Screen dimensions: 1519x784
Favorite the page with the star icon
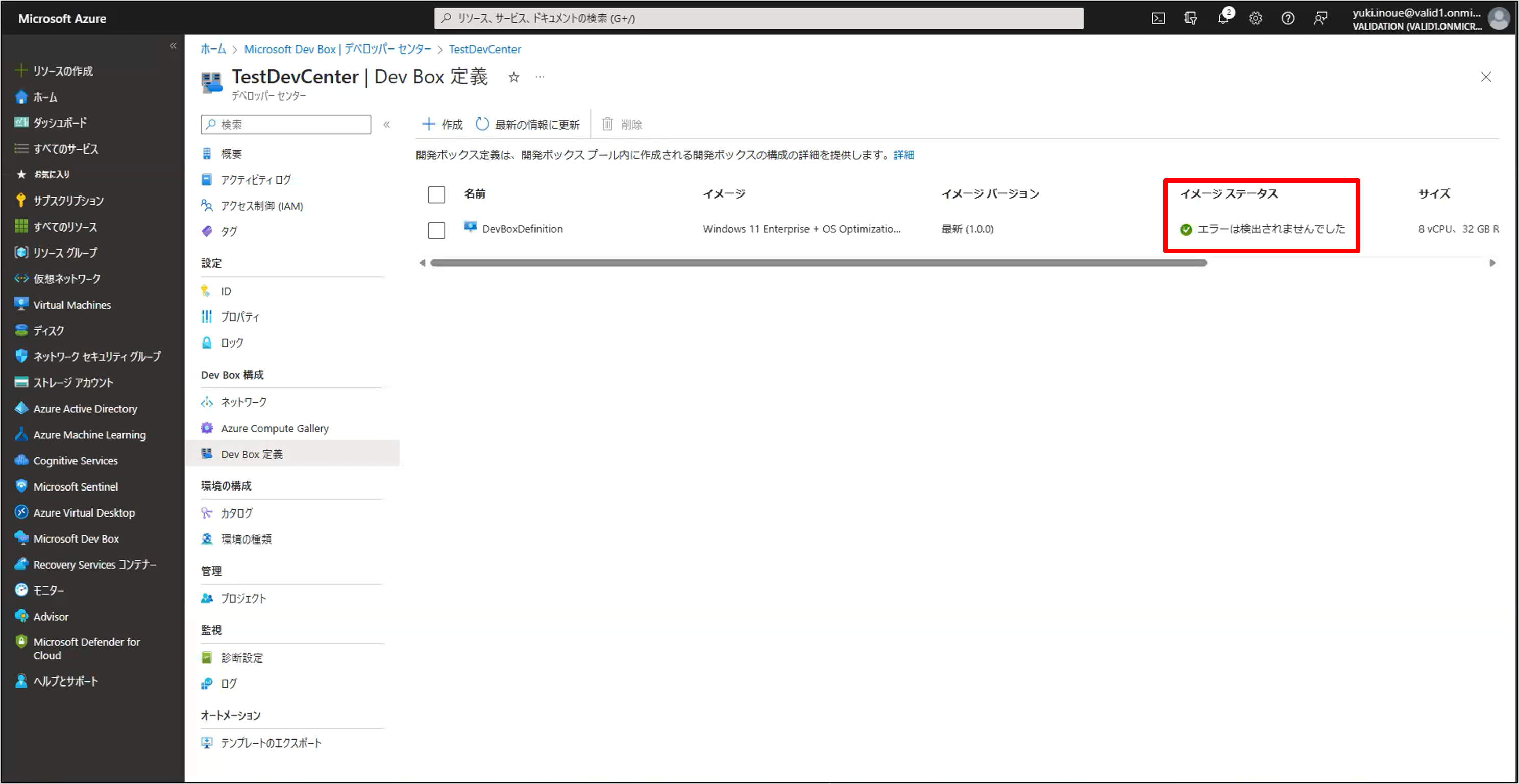coord(513,77)
